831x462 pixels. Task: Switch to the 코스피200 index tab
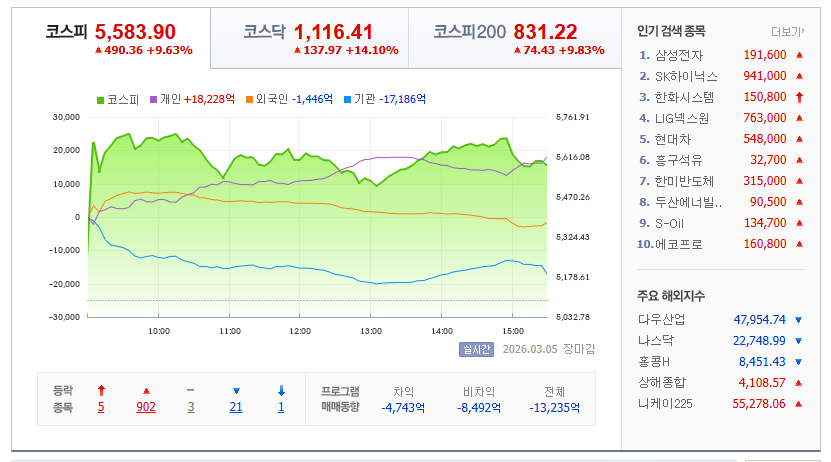tap(515, 38)
